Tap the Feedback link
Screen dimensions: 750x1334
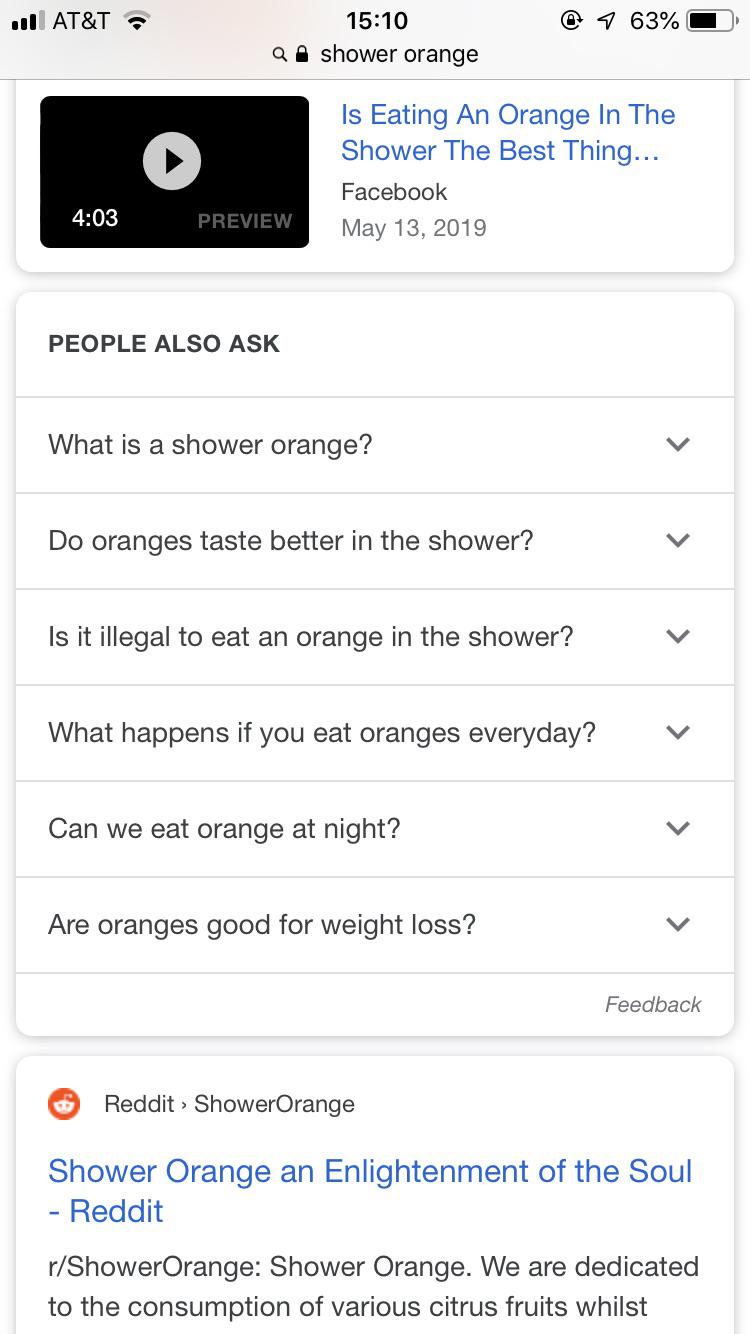click(652, 1004)
